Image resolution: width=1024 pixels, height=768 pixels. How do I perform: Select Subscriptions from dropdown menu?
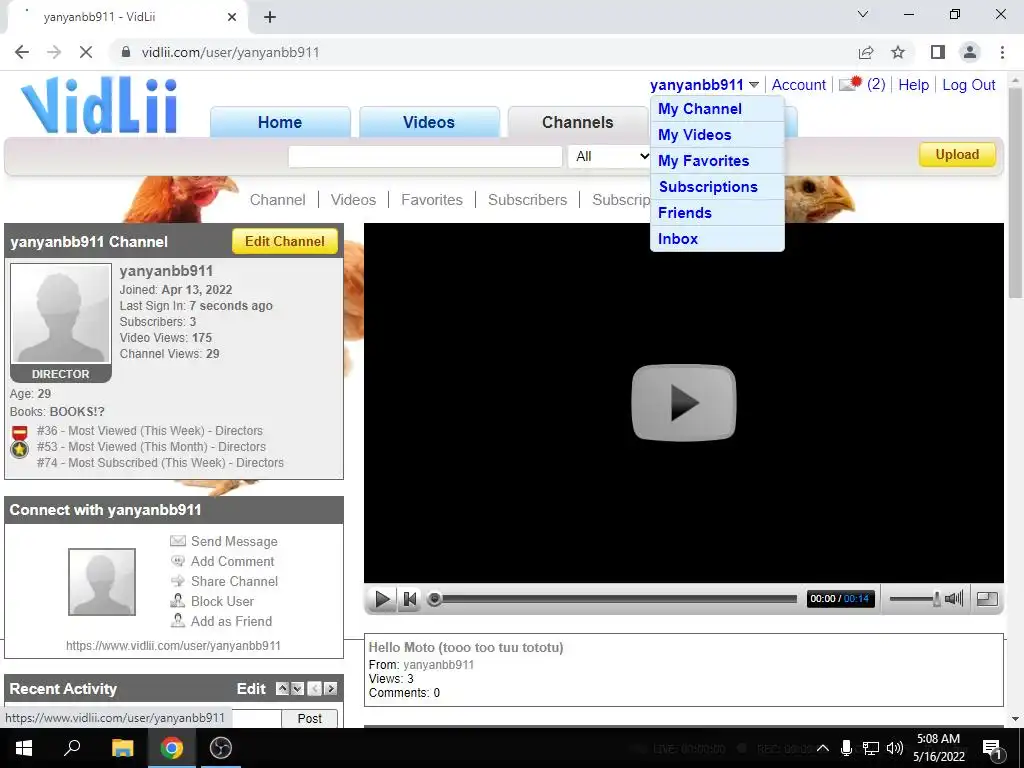click(717, 187)
